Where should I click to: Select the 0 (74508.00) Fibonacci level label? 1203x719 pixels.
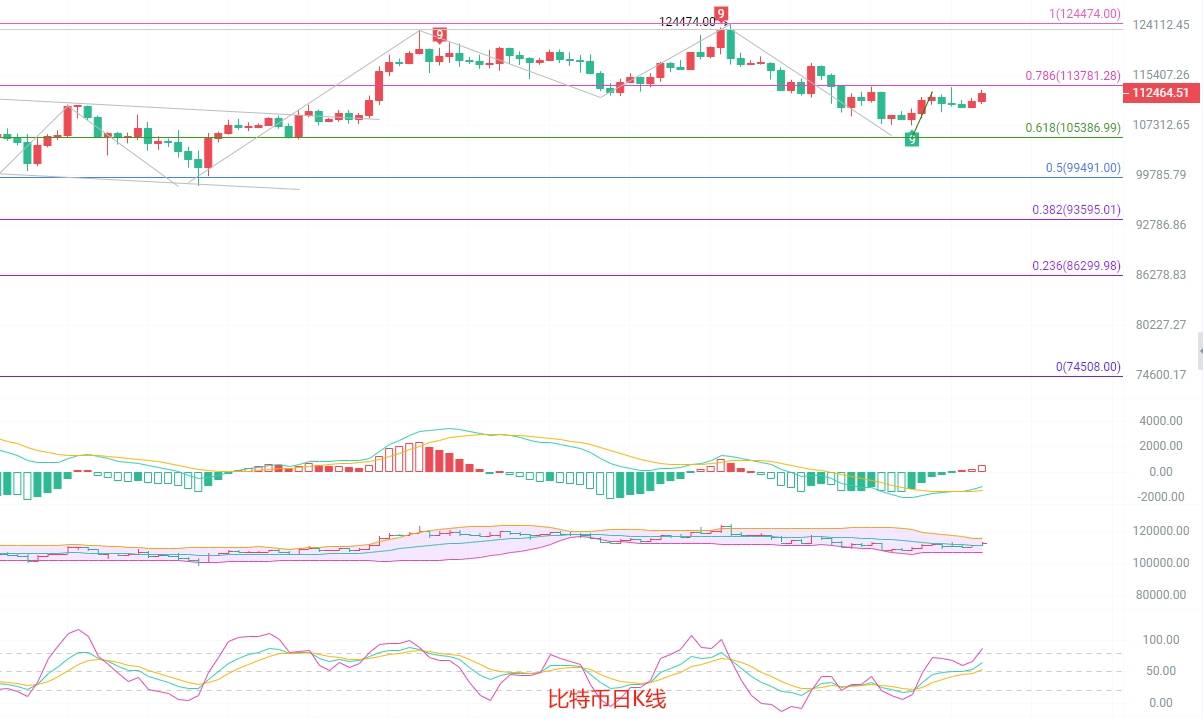1088,367
